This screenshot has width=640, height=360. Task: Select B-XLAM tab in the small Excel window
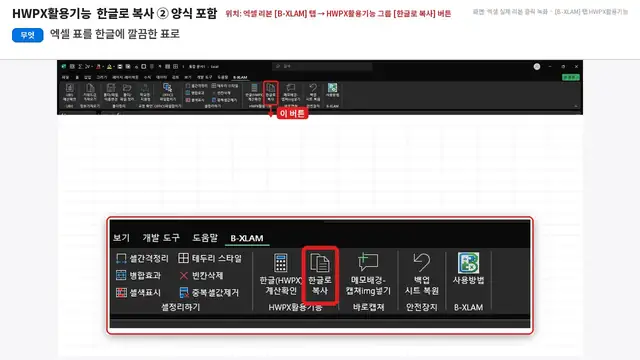240,77
